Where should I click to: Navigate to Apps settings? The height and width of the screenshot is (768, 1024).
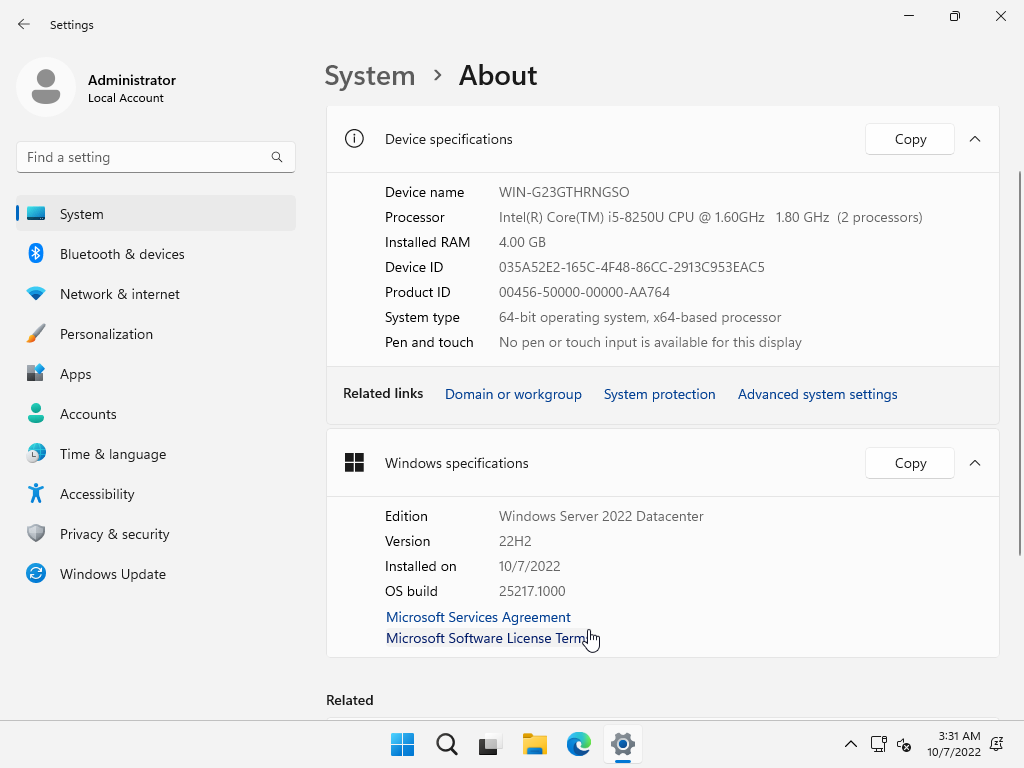pos(156,374)
